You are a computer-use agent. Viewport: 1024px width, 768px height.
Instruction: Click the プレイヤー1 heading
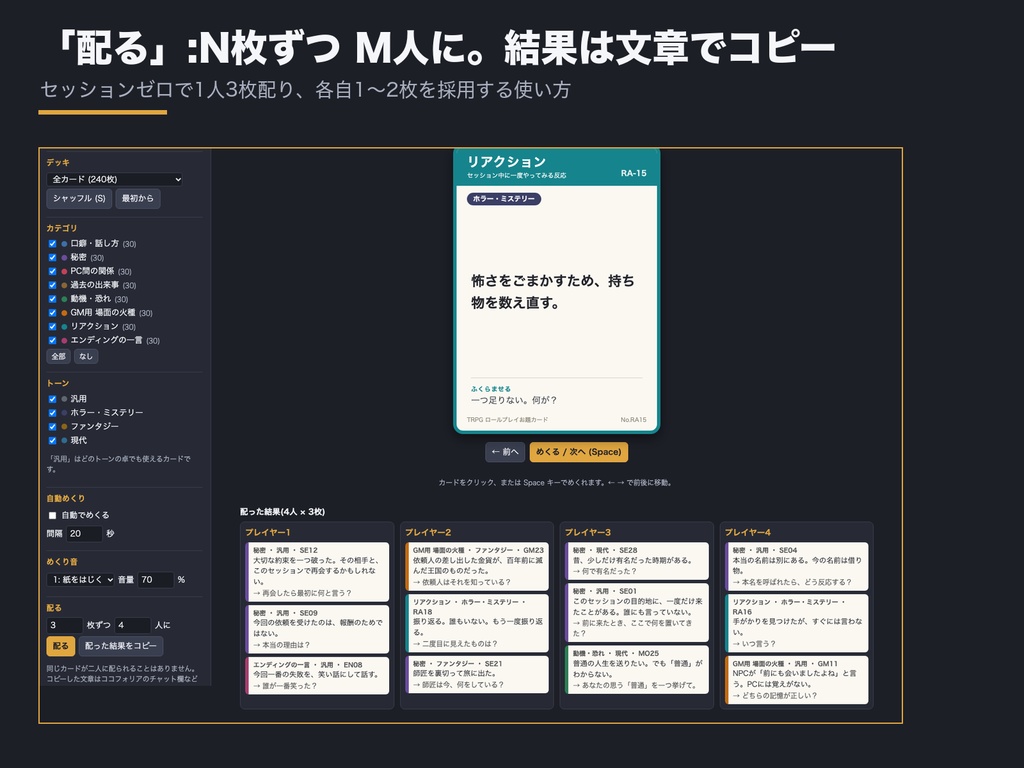click(x=268, y=532)
